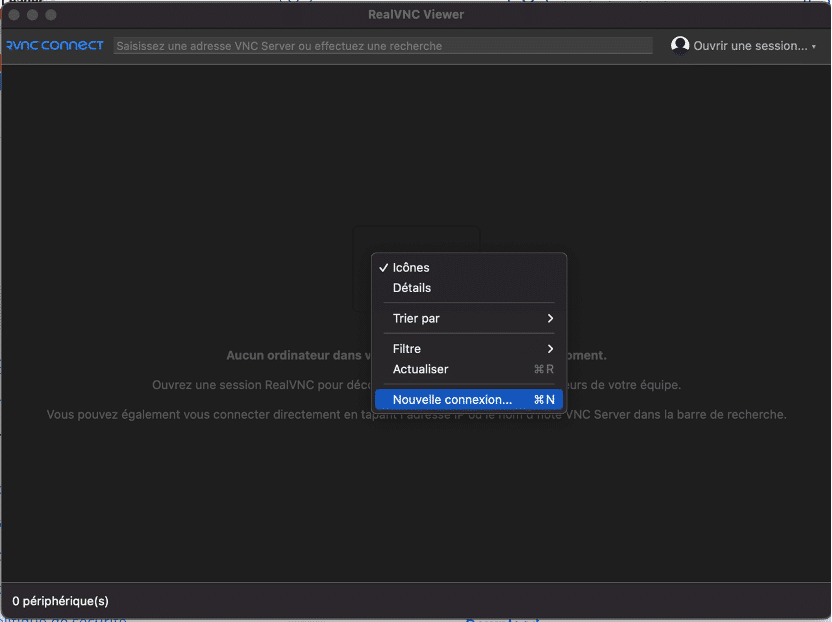Open the Ouvrir une session dropdown
This screenshot has height=622, width=832.
tap(743, 46)
